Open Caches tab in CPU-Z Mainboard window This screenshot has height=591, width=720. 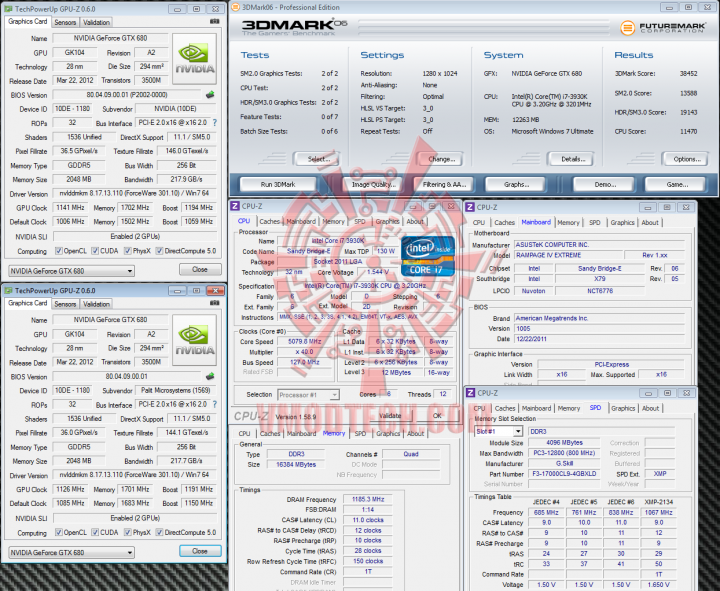click(505, 222)
